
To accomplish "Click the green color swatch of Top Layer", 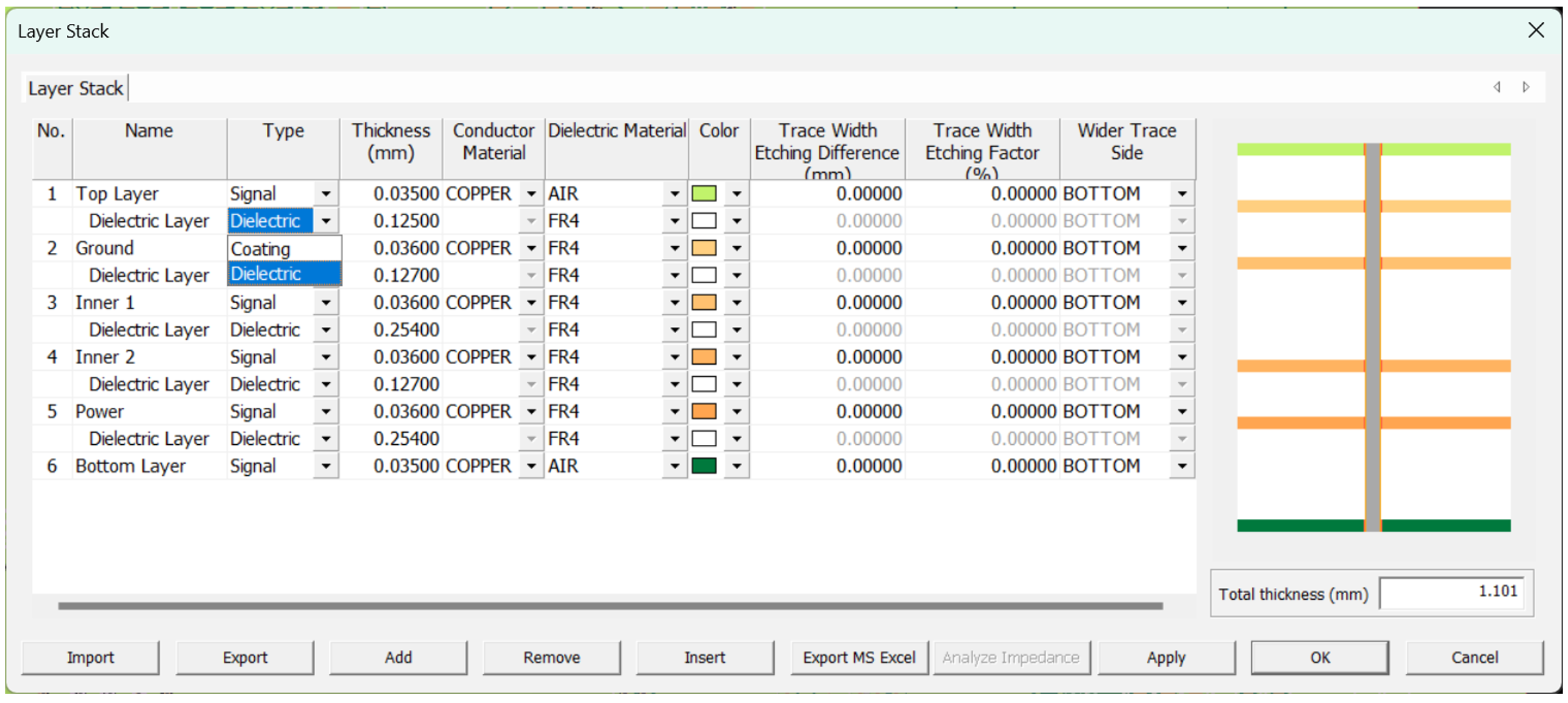I will [704, 194].
